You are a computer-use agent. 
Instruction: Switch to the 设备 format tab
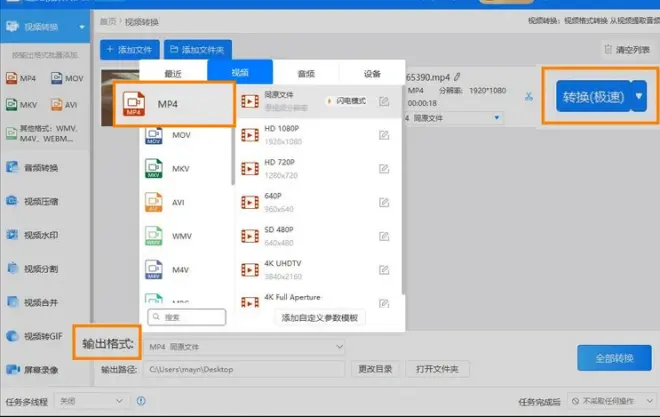tap(372, 73)
